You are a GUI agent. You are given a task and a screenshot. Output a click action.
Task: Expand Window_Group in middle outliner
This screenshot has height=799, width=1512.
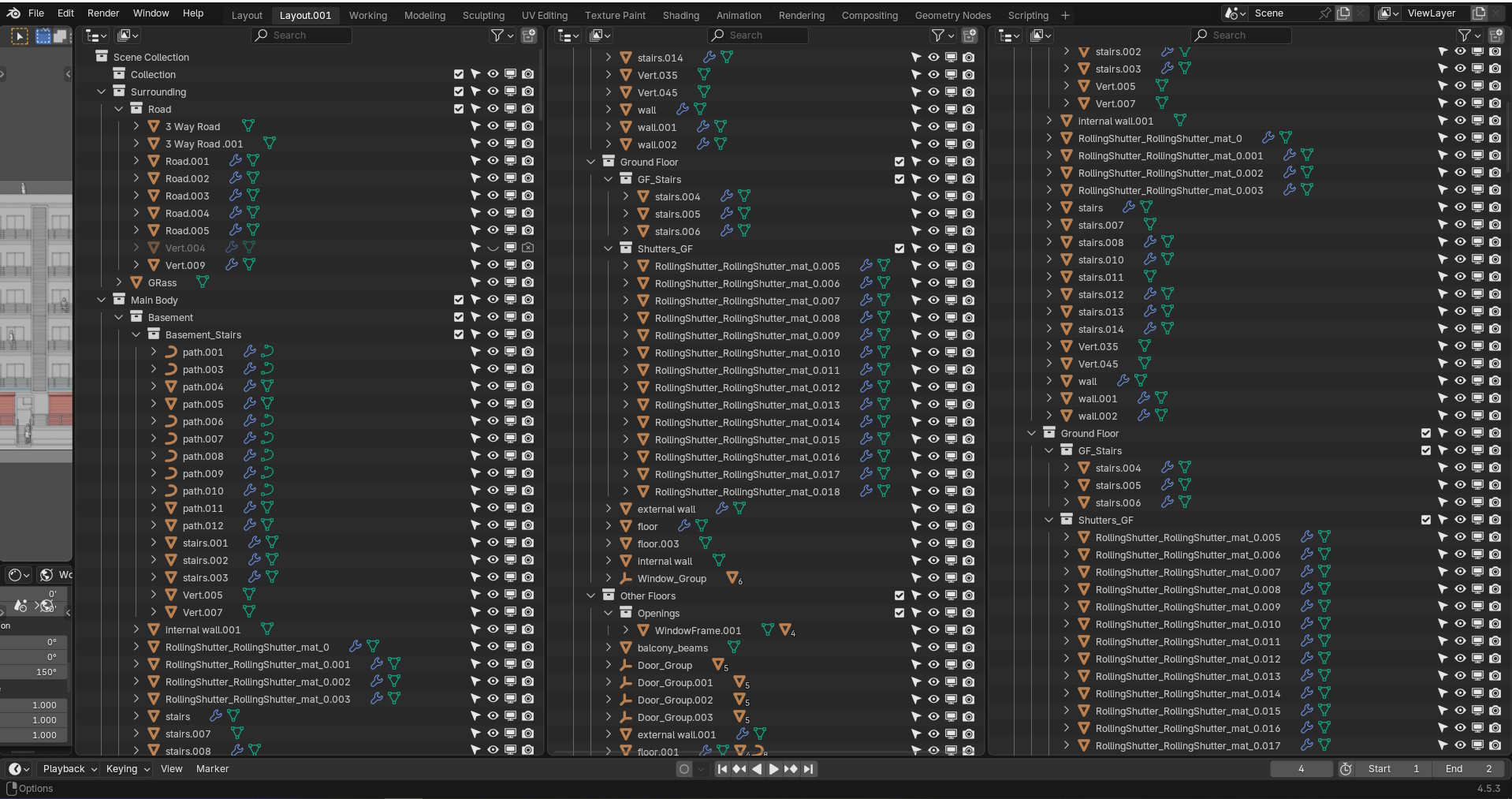pyautogui.click(x=609, y=578)
